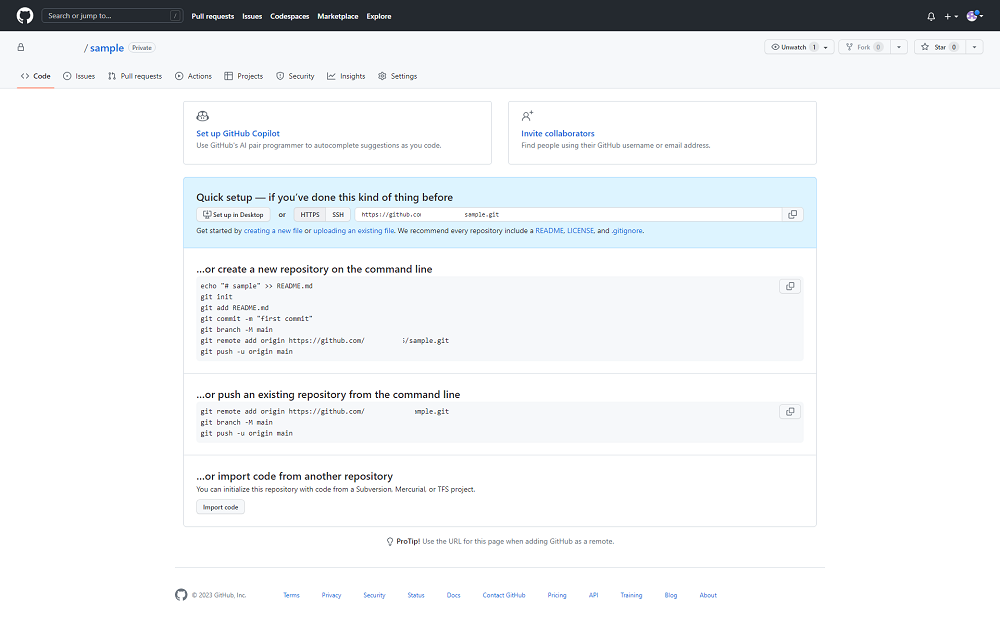Open the user avatar profile menu
This screenshot has height=627, width=1000.
pyautogui.click(x=974, y=16)
